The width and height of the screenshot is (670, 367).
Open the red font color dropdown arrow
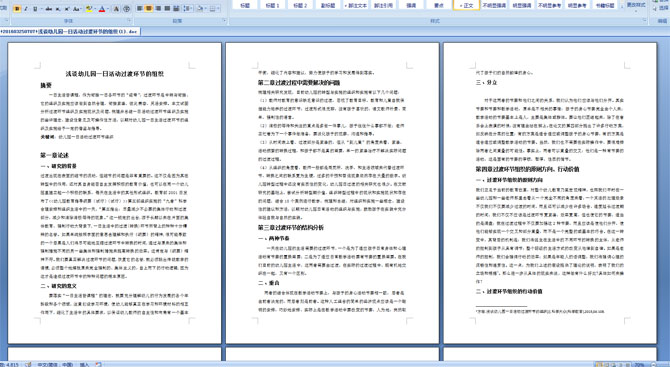pyautogui.click(x=108, y=9)
